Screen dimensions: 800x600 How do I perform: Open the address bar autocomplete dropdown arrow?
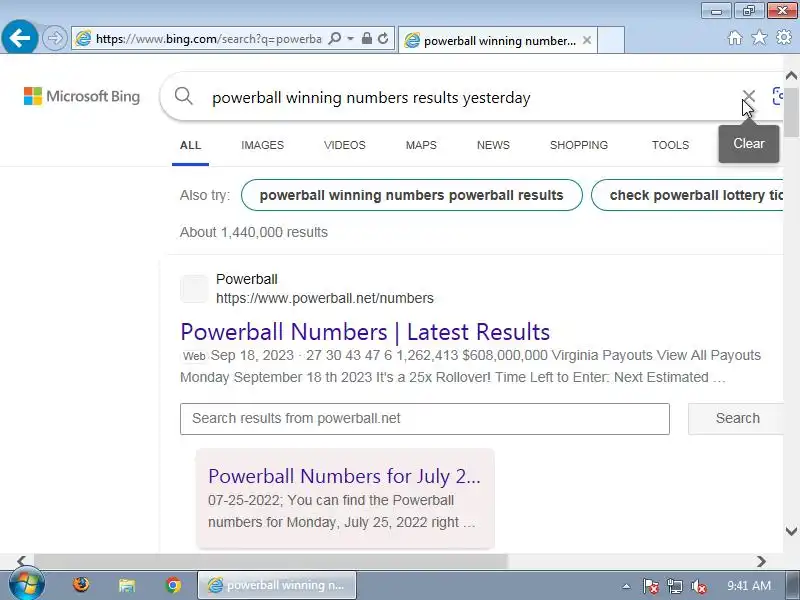tap(351, 39)
